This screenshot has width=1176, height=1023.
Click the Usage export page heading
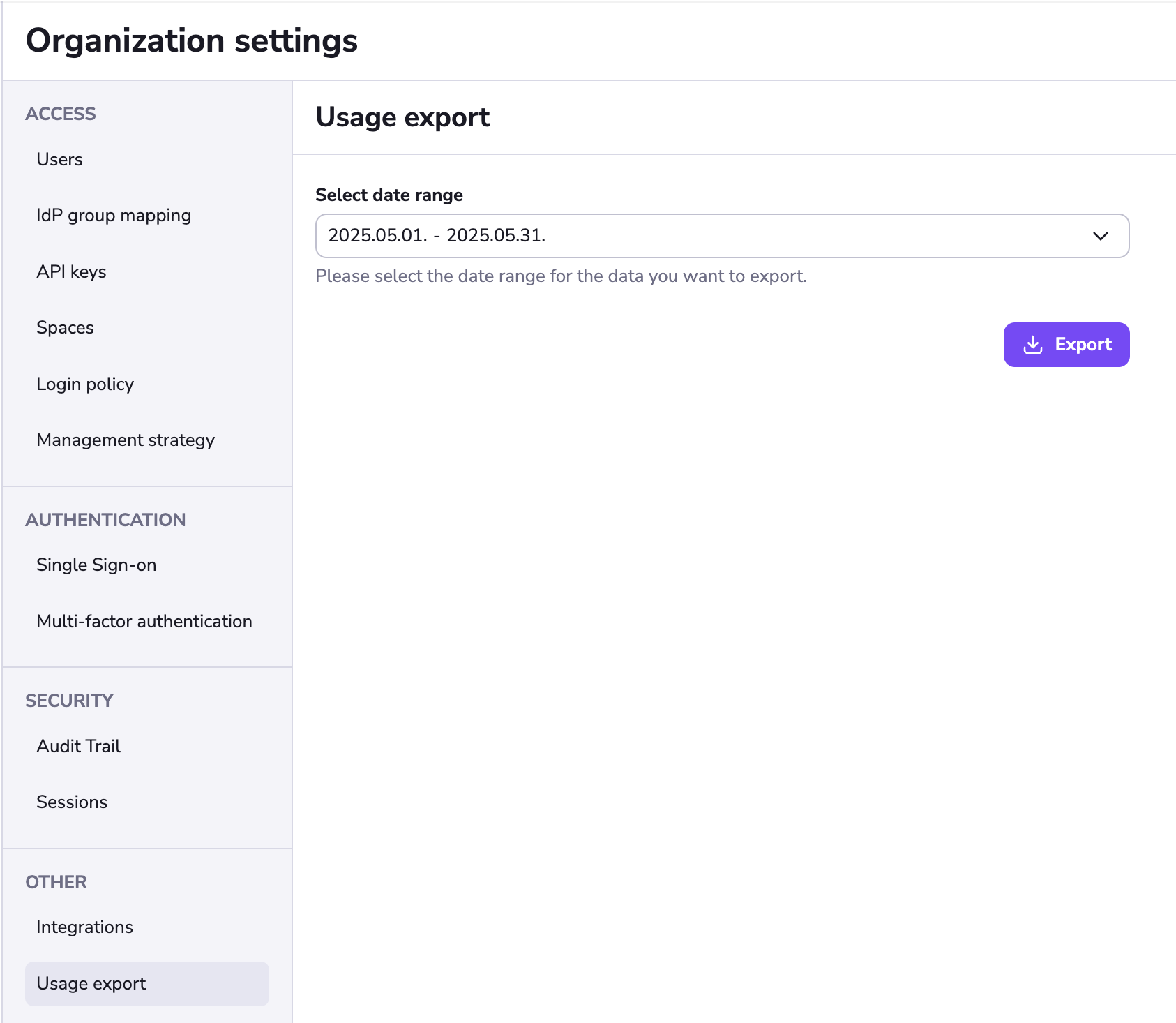tap(402, 117)
